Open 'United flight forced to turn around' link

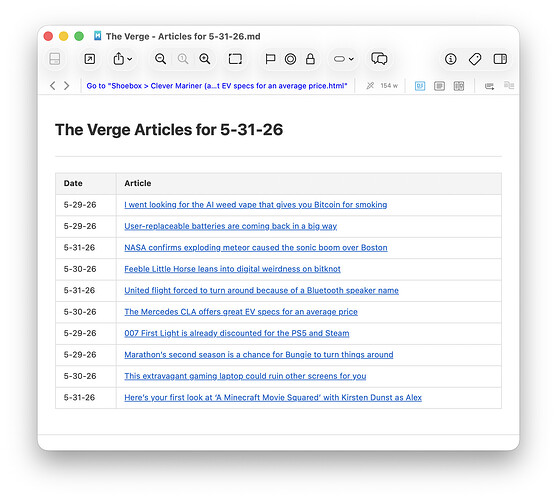tap(261, 290)
